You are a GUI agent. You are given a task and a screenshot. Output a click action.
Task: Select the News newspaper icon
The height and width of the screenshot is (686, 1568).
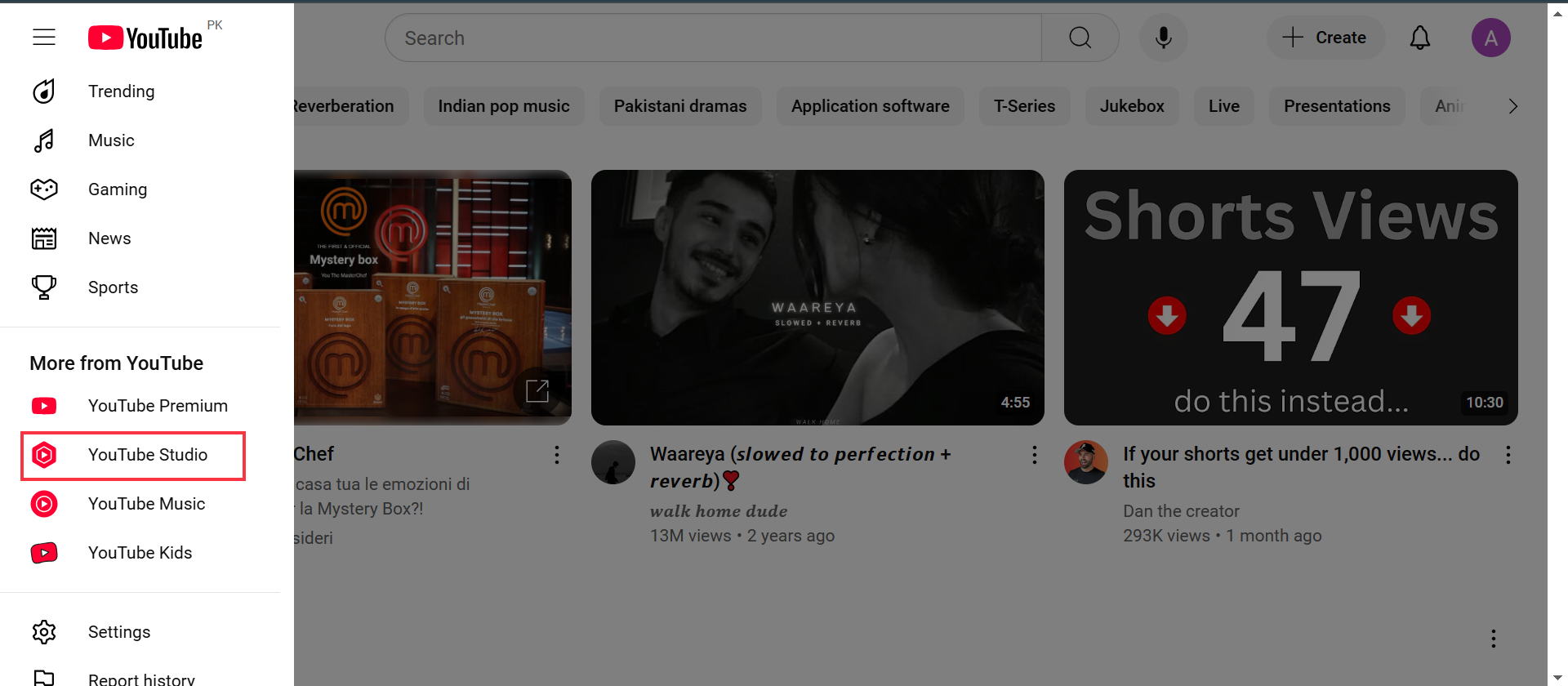pos(44,238)
